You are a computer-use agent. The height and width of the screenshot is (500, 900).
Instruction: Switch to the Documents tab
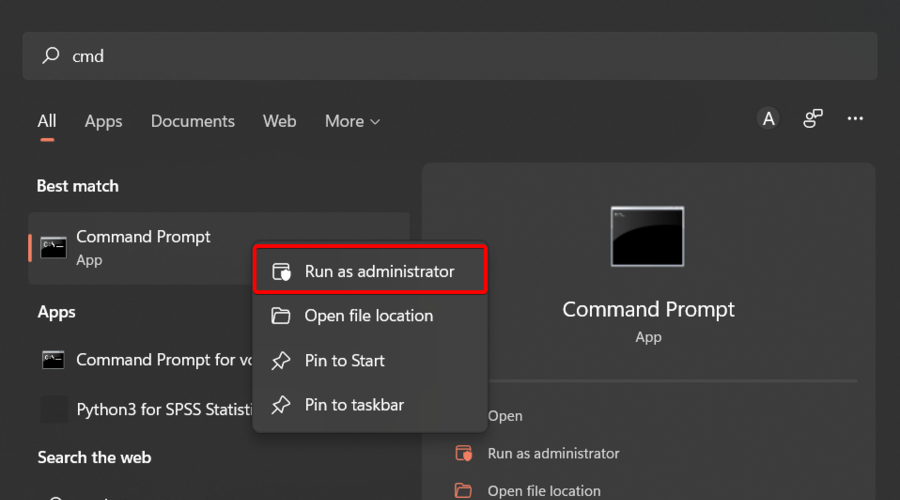pyautogui.click(x=192, y=121)
